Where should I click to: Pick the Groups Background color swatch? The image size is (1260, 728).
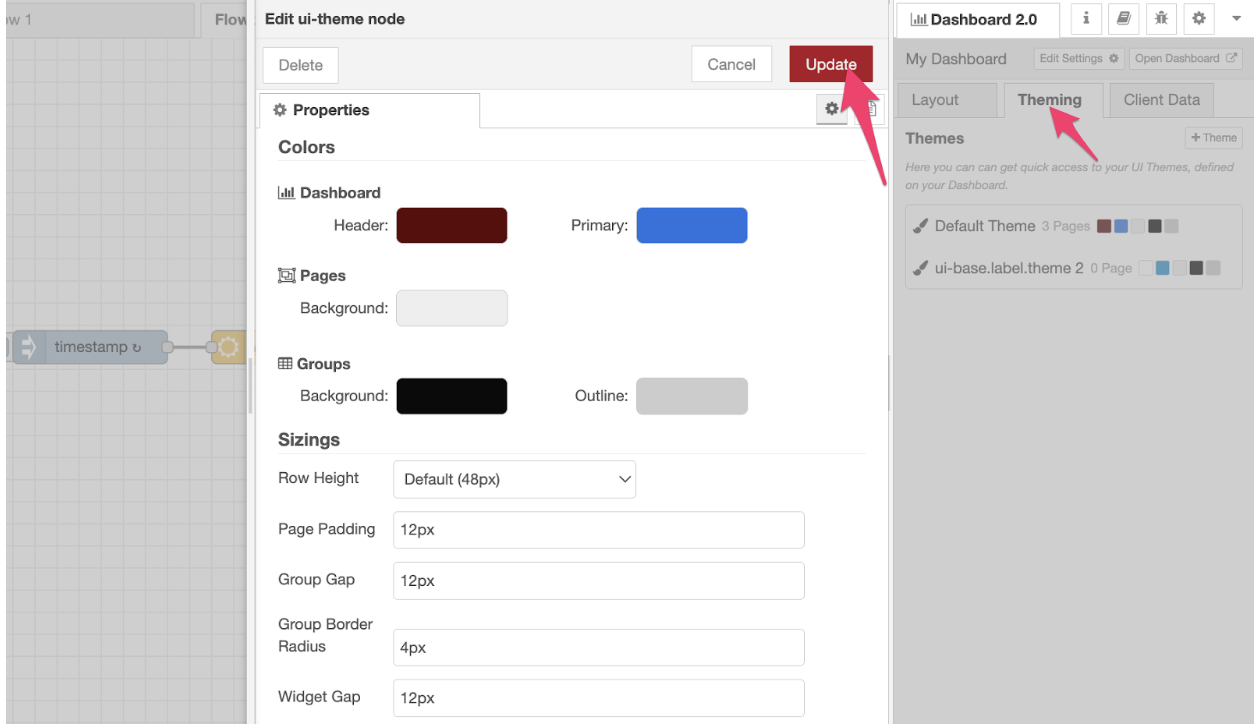pyautogui.click(x=452, y=396)
